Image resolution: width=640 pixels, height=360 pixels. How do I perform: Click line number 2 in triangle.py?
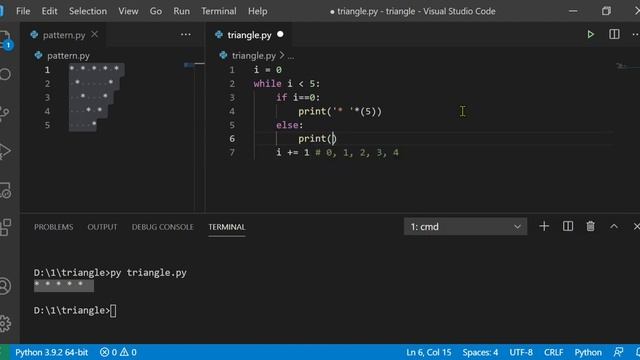tap(232, 84)
